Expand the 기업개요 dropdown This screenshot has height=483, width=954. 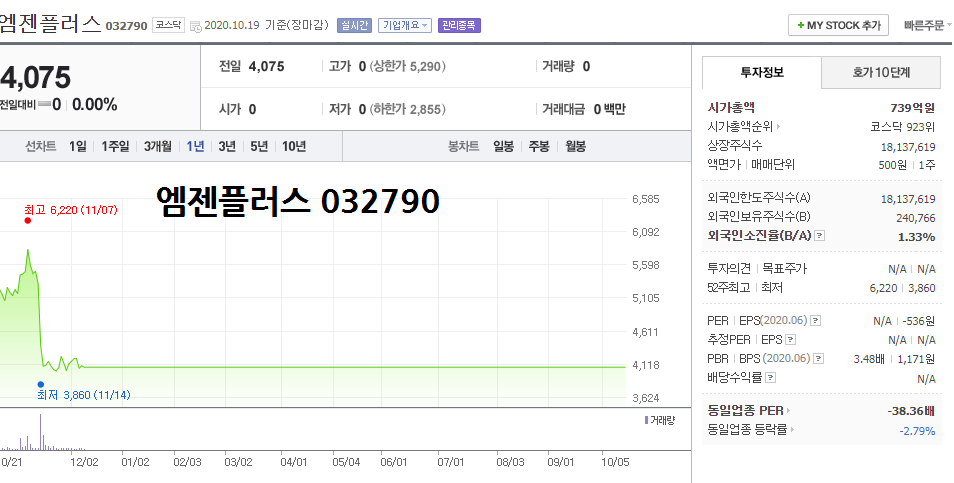[405, 26]
